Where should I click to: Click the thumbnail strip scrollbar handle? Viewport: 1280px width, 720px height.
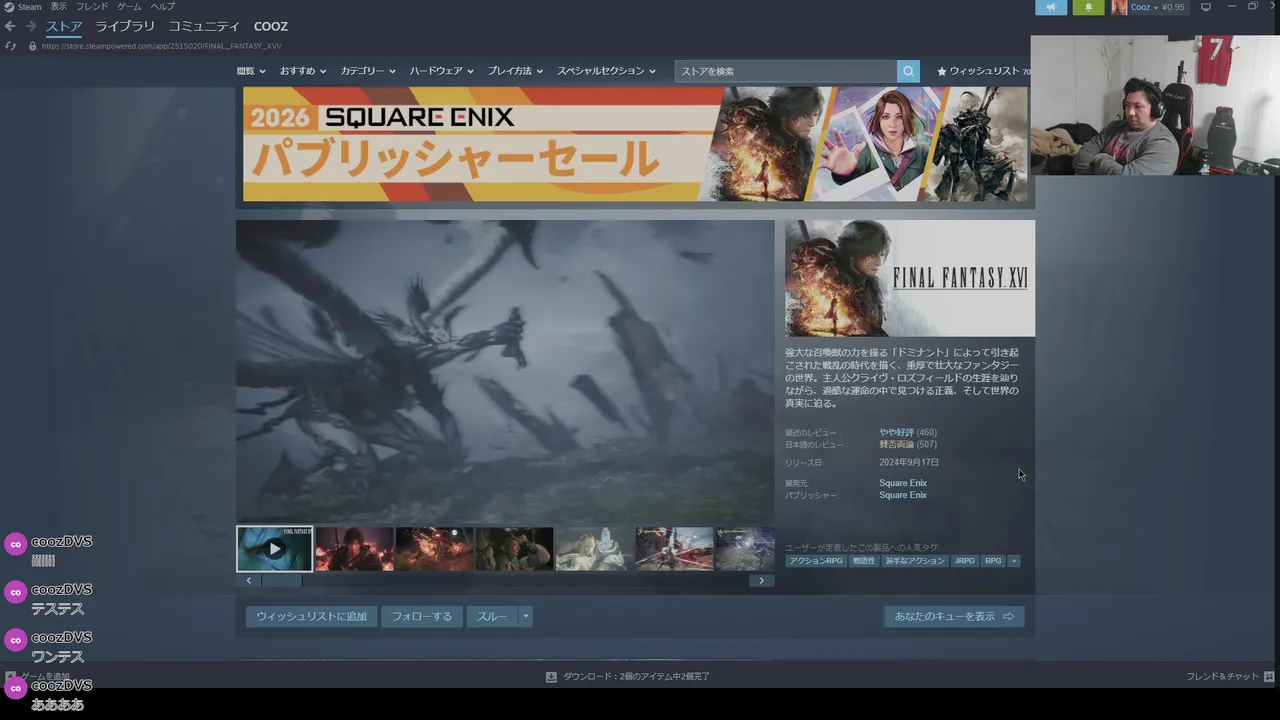(x=281, y=581)
